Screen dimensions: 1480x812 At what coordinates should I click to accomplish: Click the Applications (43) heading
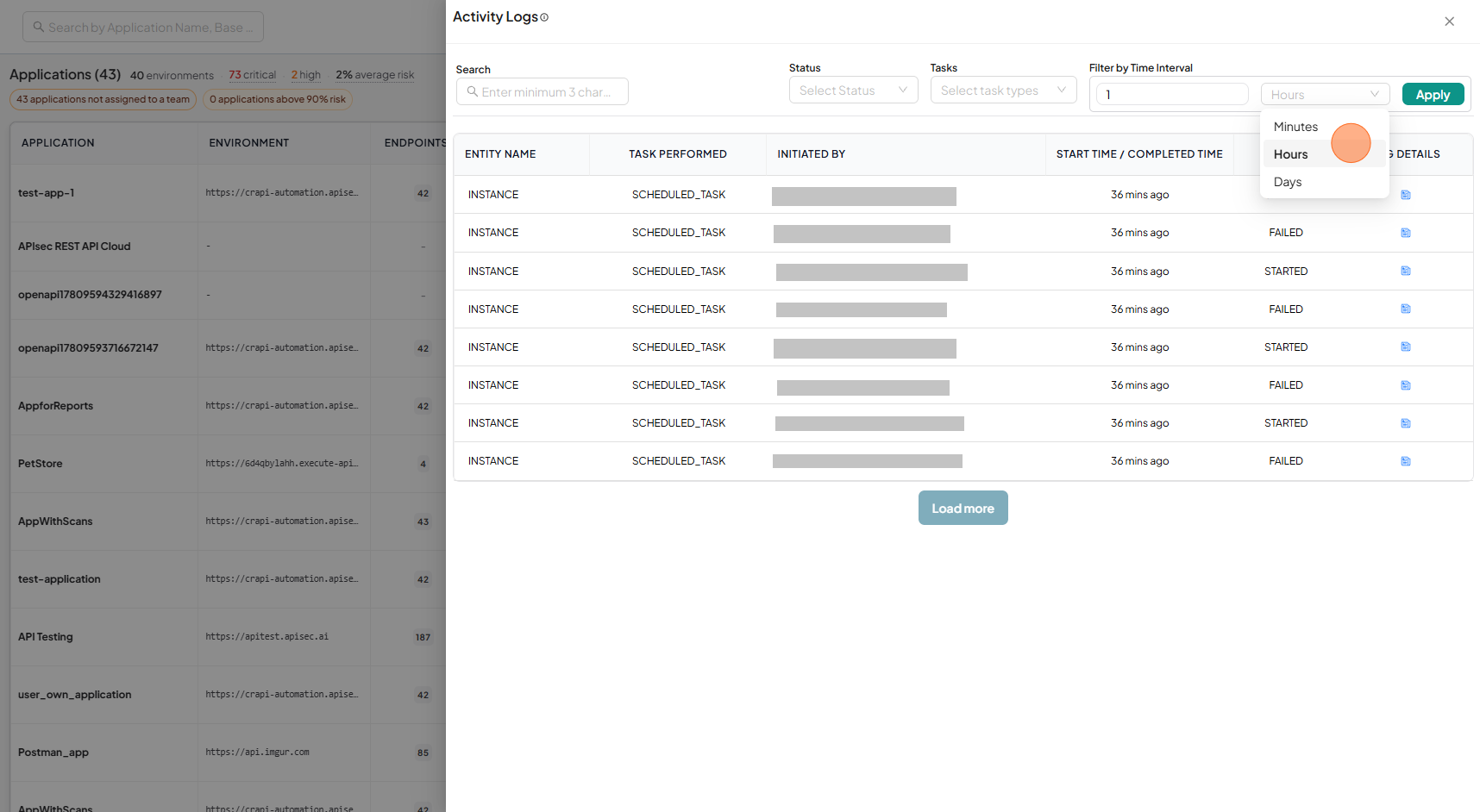pyautogui.click(x=65, y=75)
